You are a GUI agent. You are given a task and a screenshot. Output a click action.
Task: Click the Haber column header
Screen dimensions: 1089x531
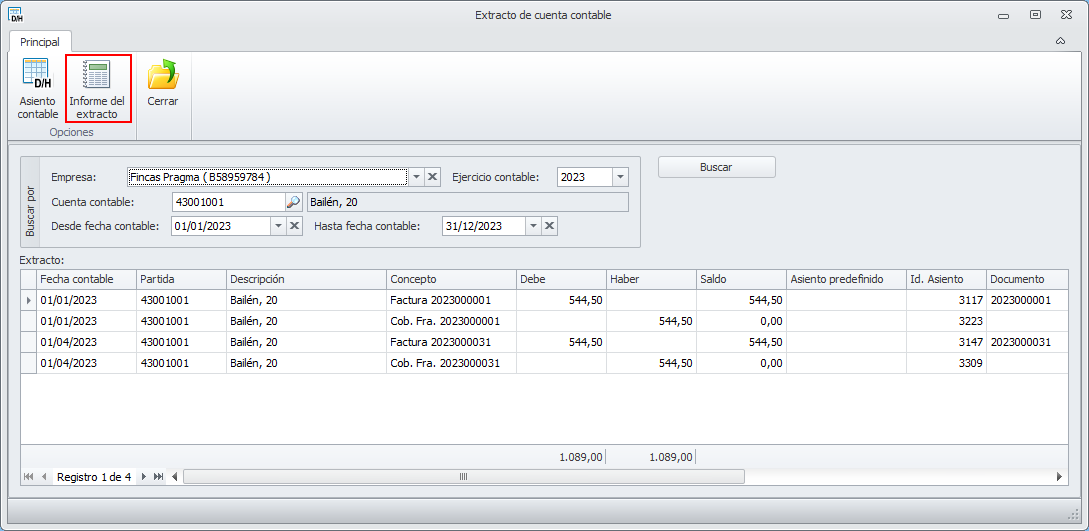[x=651, y=279]
